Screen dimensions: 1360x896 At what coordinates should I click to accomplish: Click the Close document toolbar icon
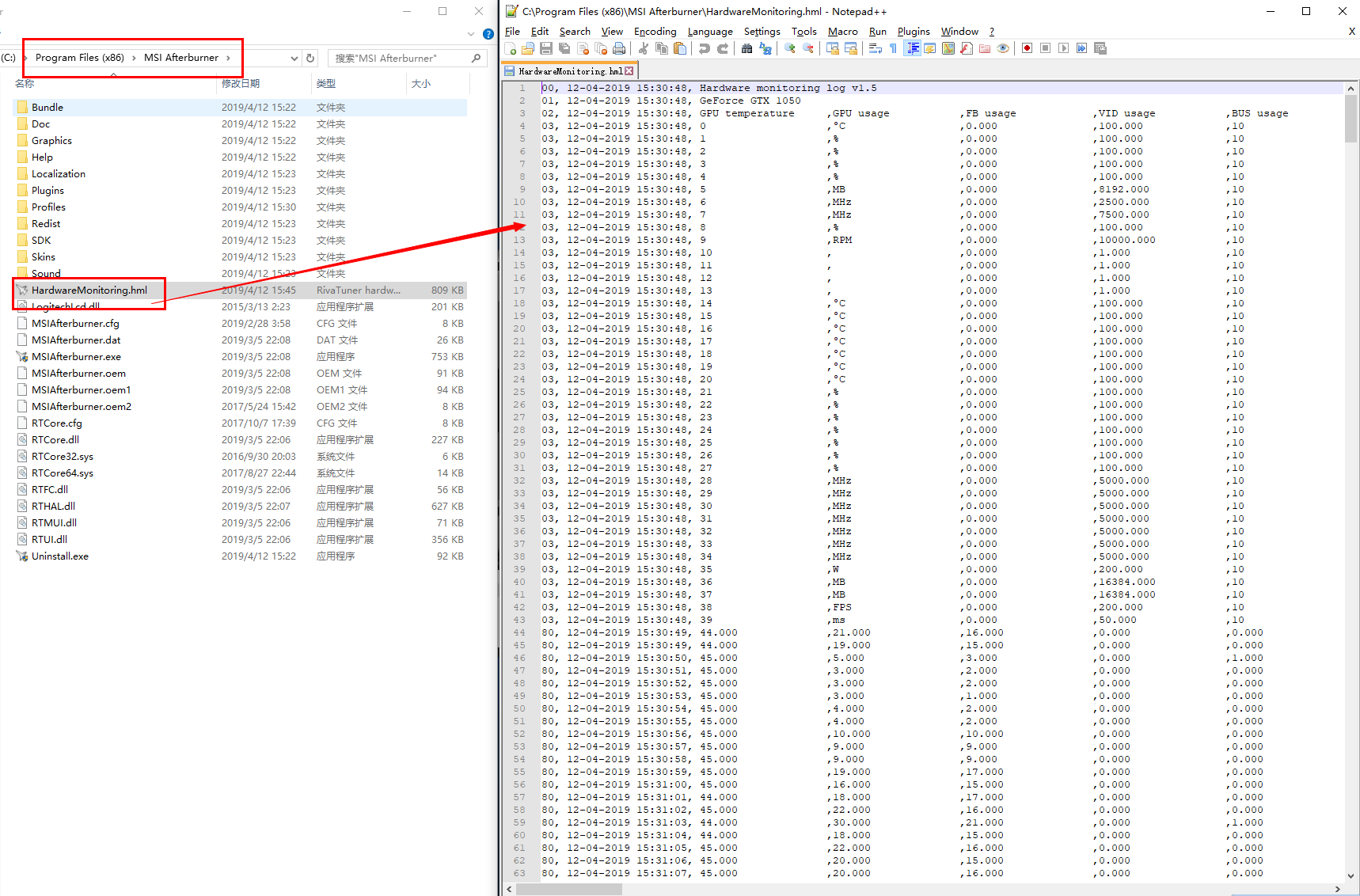(583, 48)
